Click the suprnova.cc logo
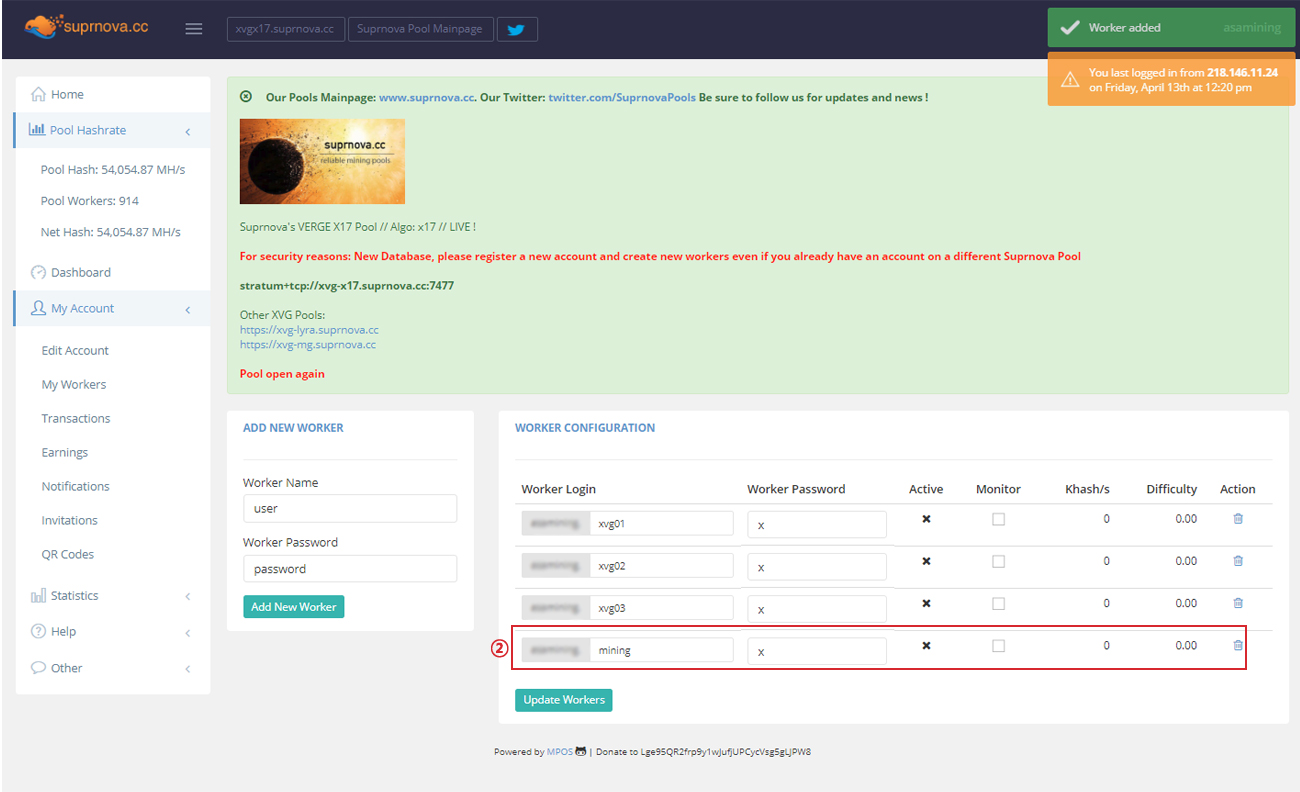Image resolution: width=1300 pixels, height=792 pixels. (x=87, y=26)
